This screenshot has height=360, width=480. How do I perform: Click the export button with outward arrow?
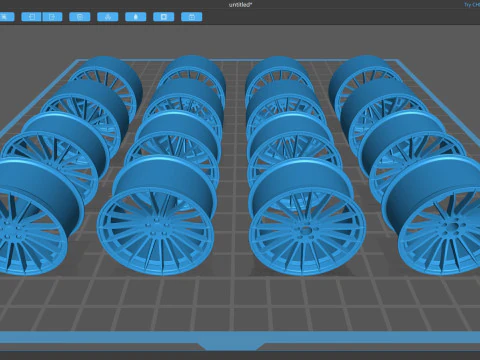click(52, 17)
